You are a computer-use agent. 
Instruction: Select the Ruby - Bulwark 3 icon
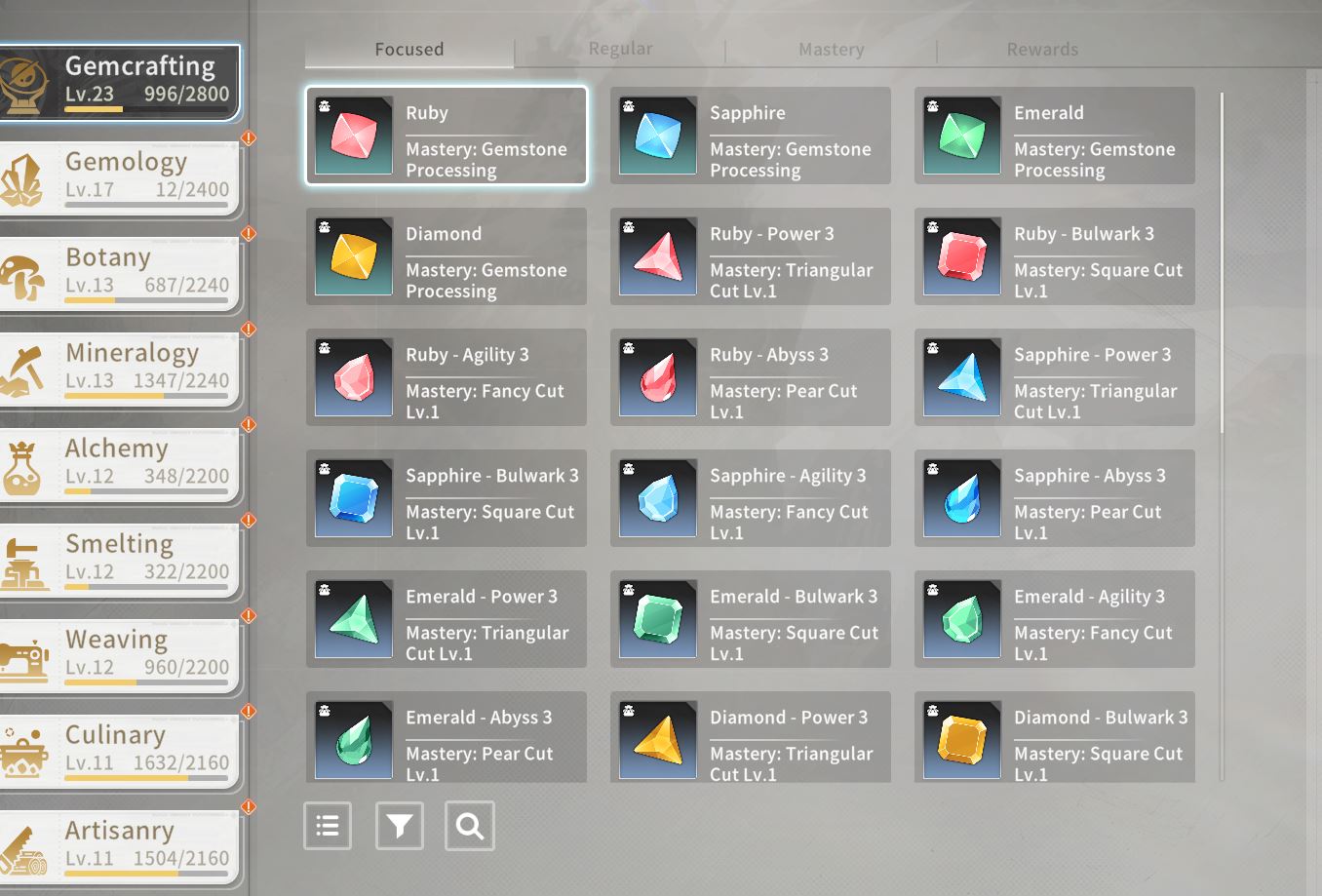coord(962,256)
